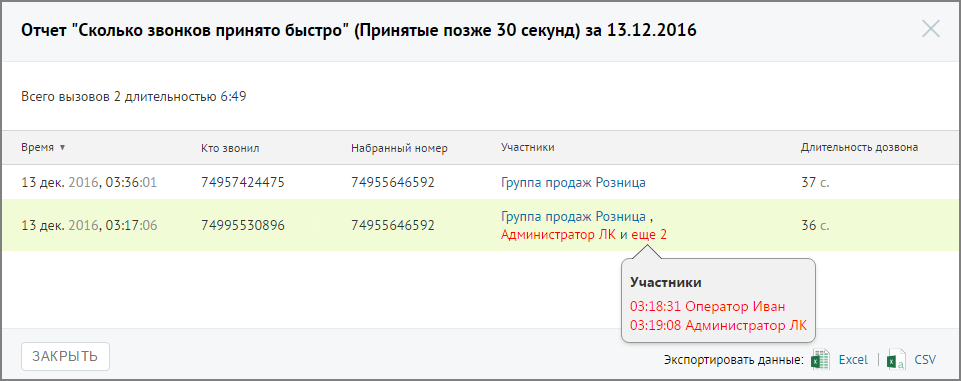Open Группа продаж Розница in the 03:36:01 row
The width and height of the screenshot is (961, 381).
(x=573, y=183)
